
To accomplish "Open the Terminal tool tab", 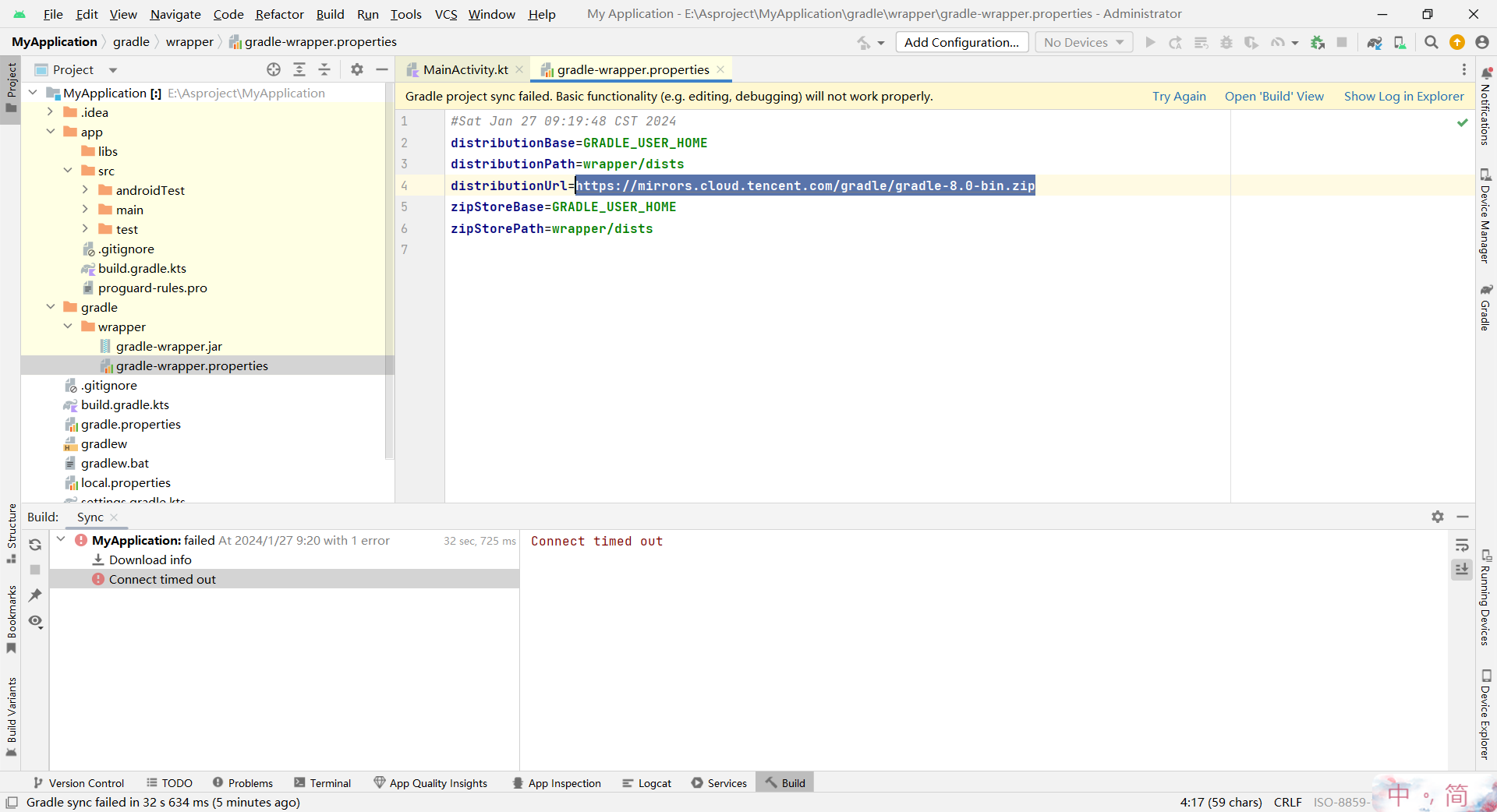I will point(323,783).
